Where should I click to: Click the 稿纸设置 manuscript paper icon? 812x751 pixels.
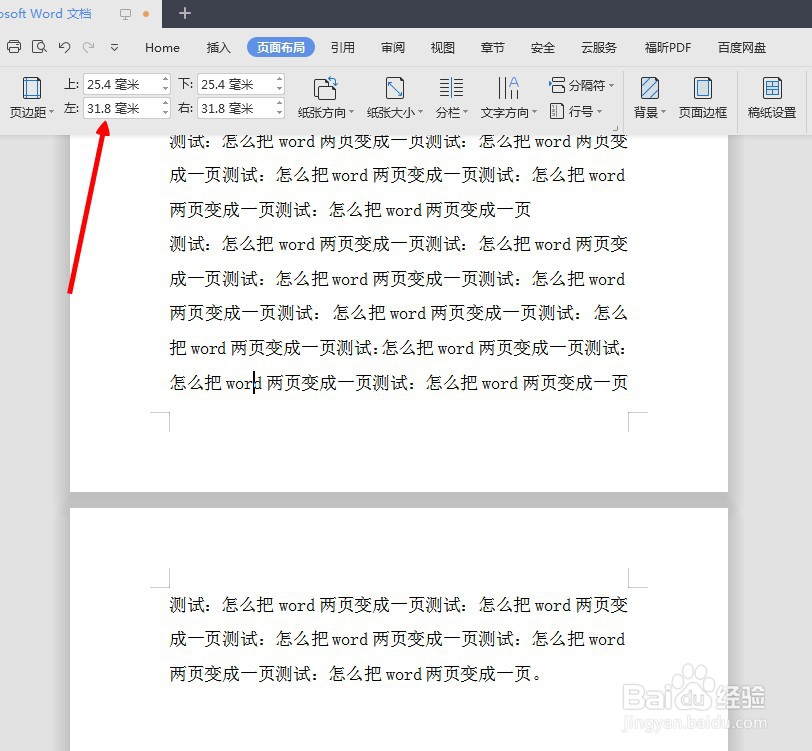(x=772, y=88)
